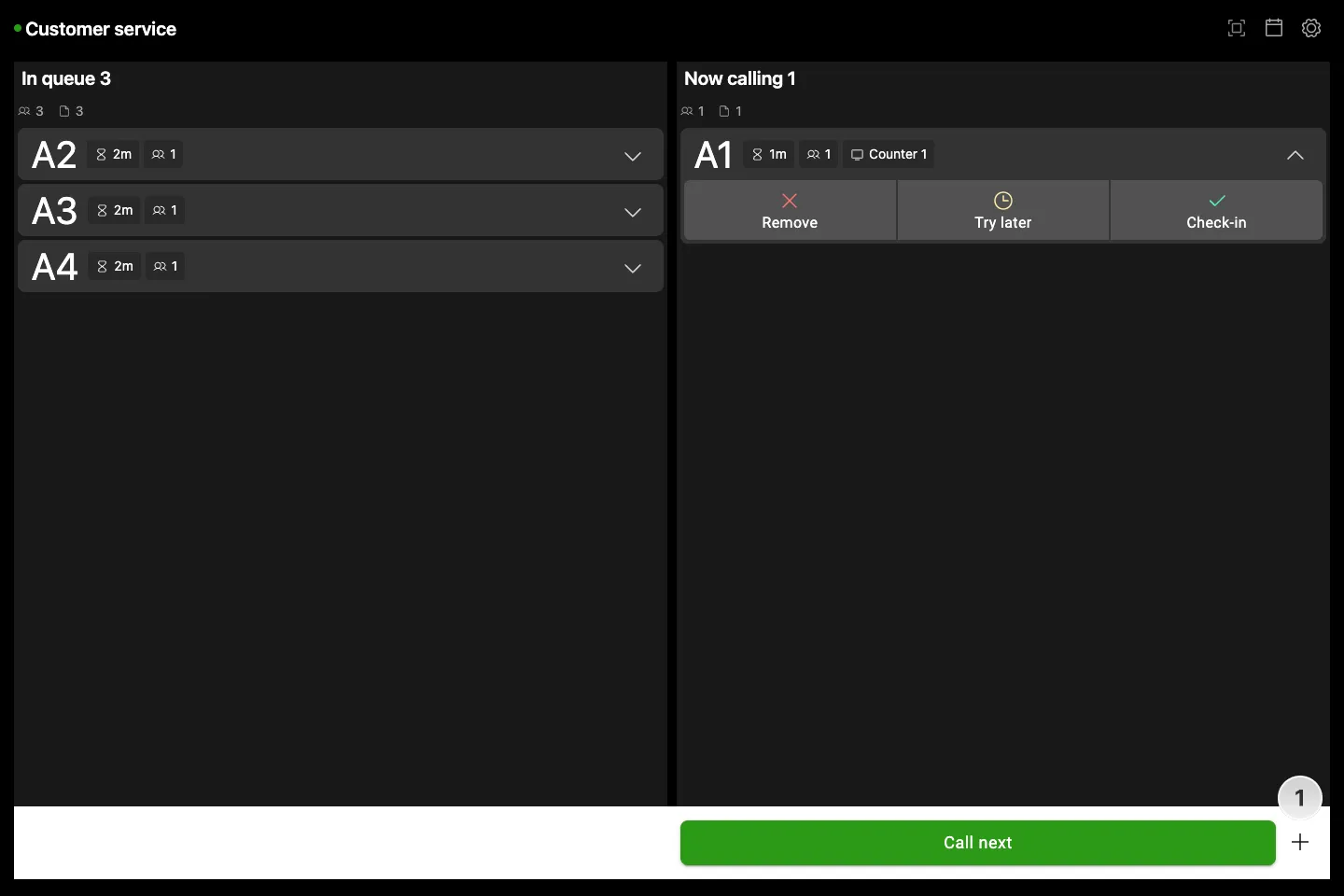Image resolution: width=1344 pixels, height=896 pixels.
Task: Open the fullscreen display mode icon
Action: [1237, 28]
